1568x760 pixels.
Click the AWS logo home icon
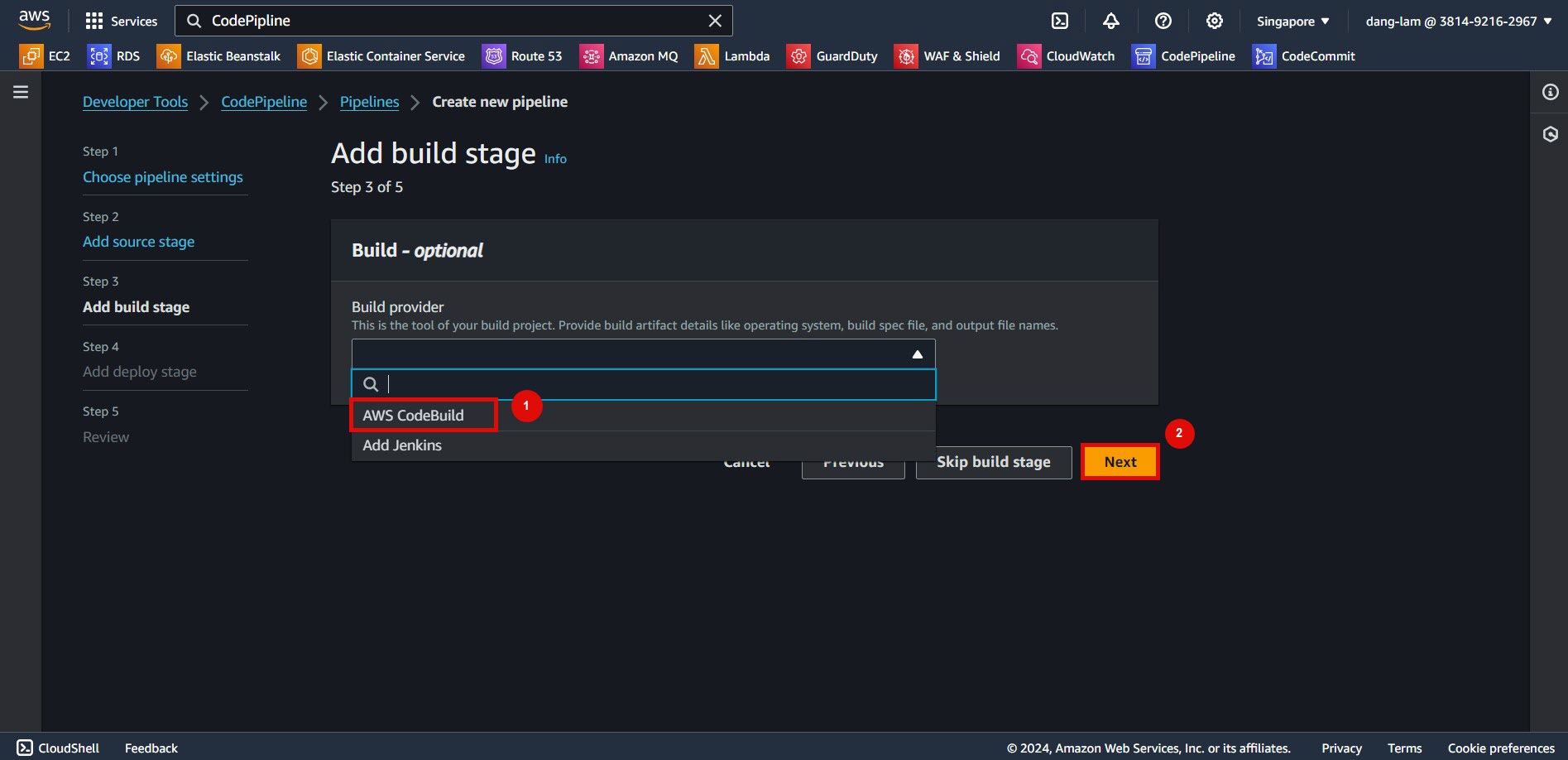[34, 20]
